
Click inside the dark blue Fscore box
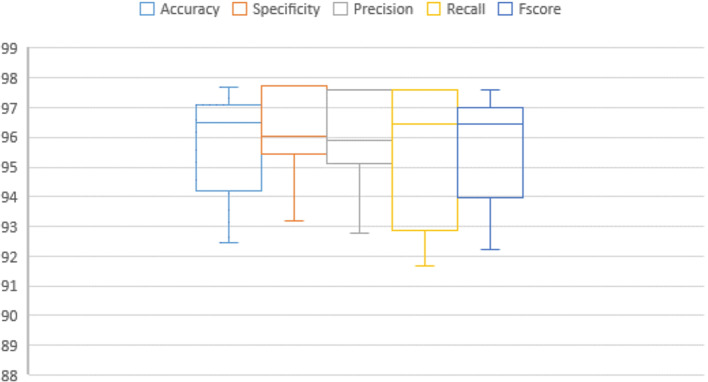tap(490, 152)
